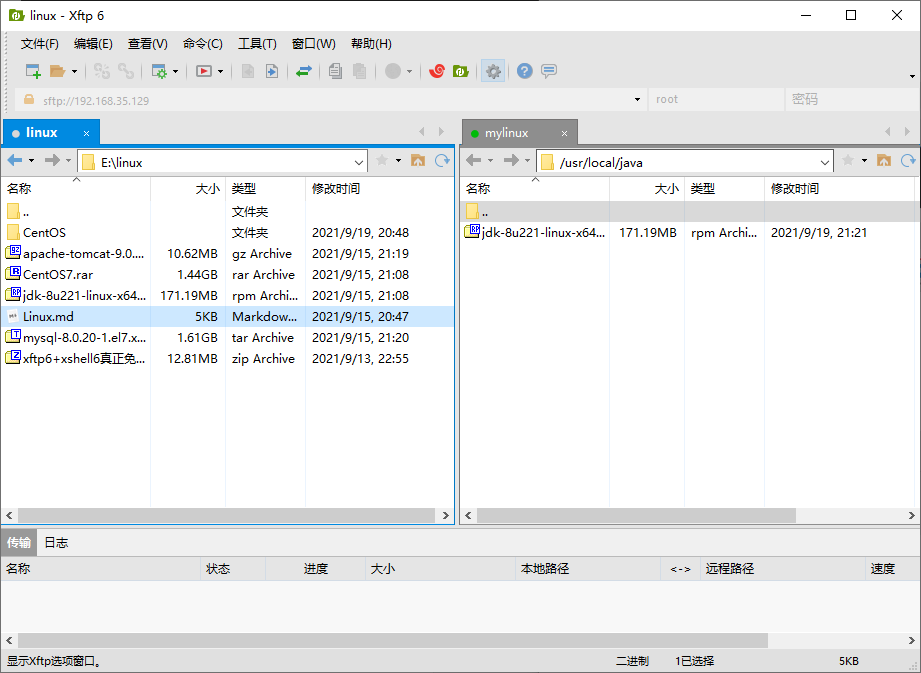Viewport: 921px width, 673px height.
Task: Open the dropdown arrow beside Open session
Action: 75,72
